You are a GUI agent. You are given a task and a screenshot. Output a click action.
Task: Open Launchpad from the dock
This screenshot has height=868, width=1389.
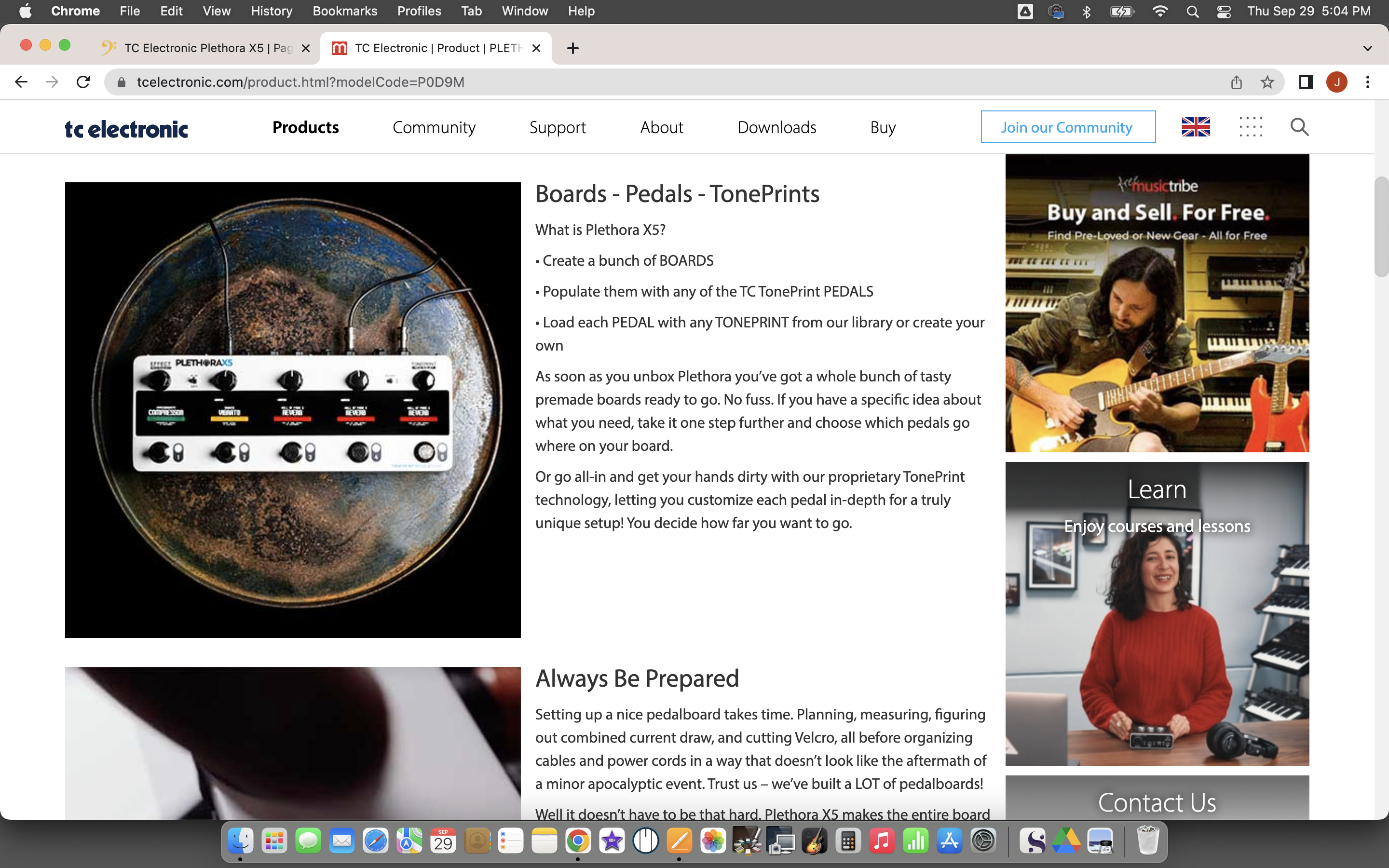(274, 841)
